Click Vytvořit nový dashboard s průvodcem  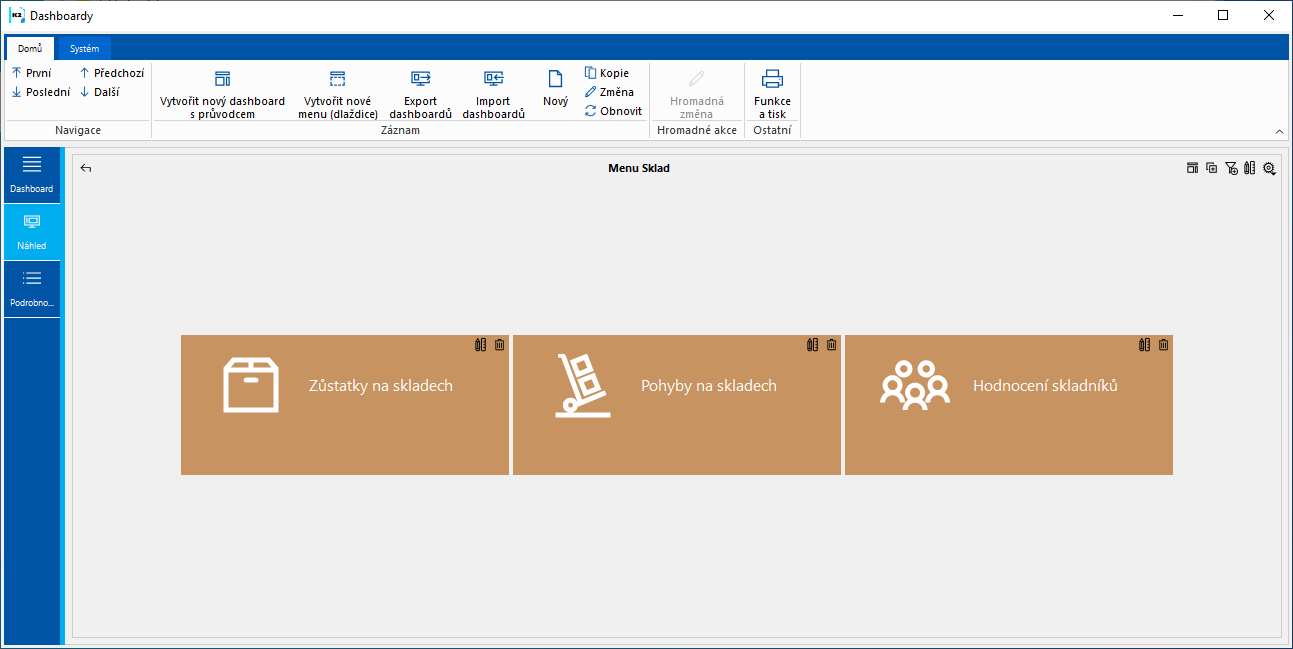(223, 94)
